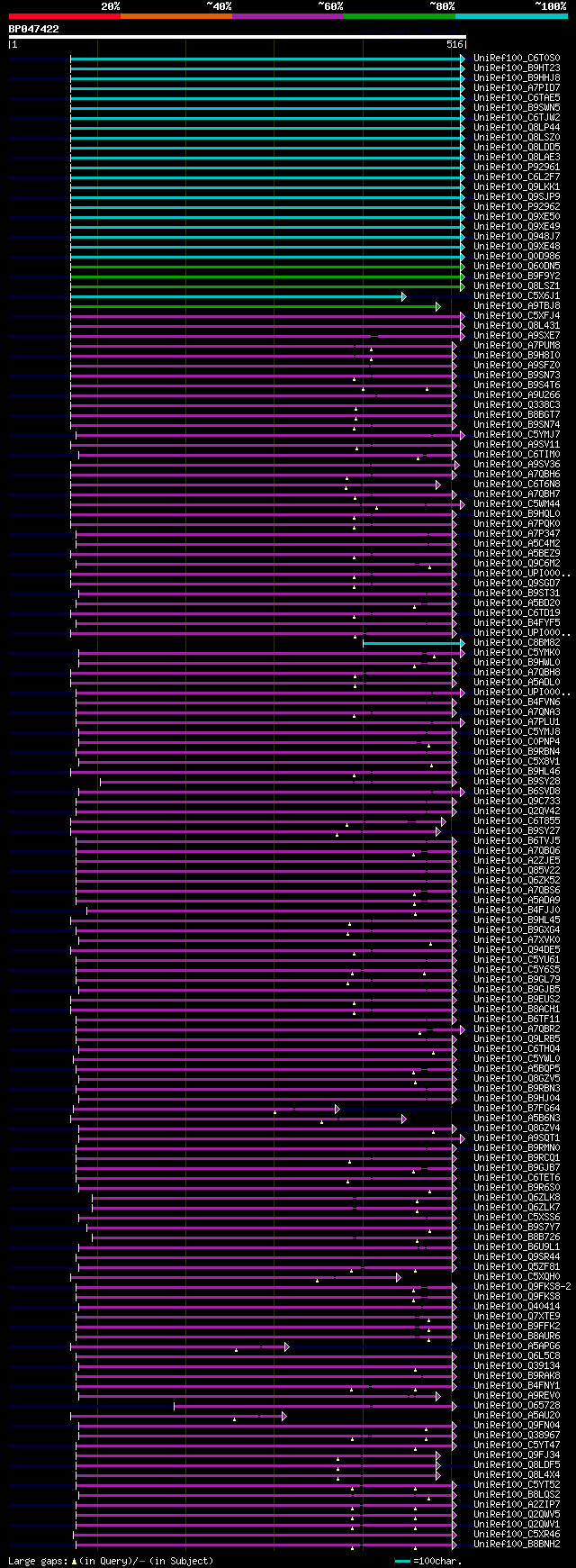Viewport: 576px width, 1568px height.
Task: Select label UniRef100_Q948J7
Action: tap(517, 237)
